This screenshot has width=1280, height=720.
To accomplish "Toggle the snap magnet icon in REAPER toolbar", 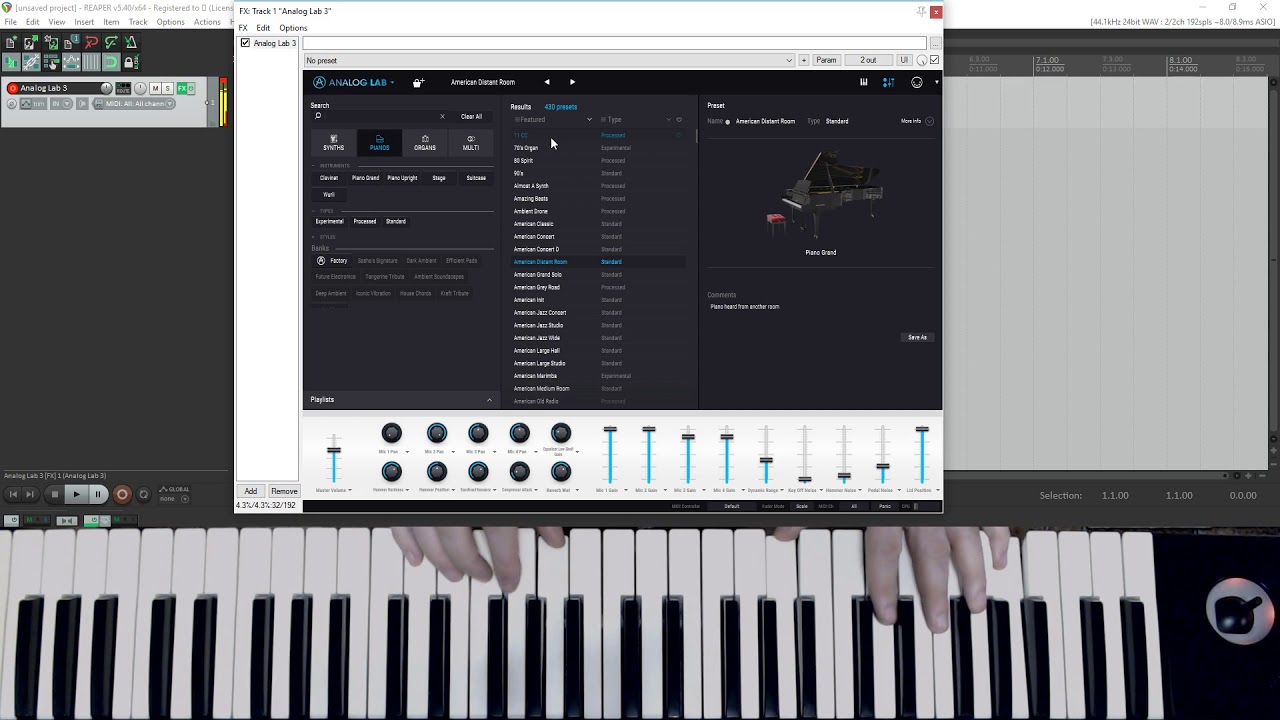I will (111, 62).
